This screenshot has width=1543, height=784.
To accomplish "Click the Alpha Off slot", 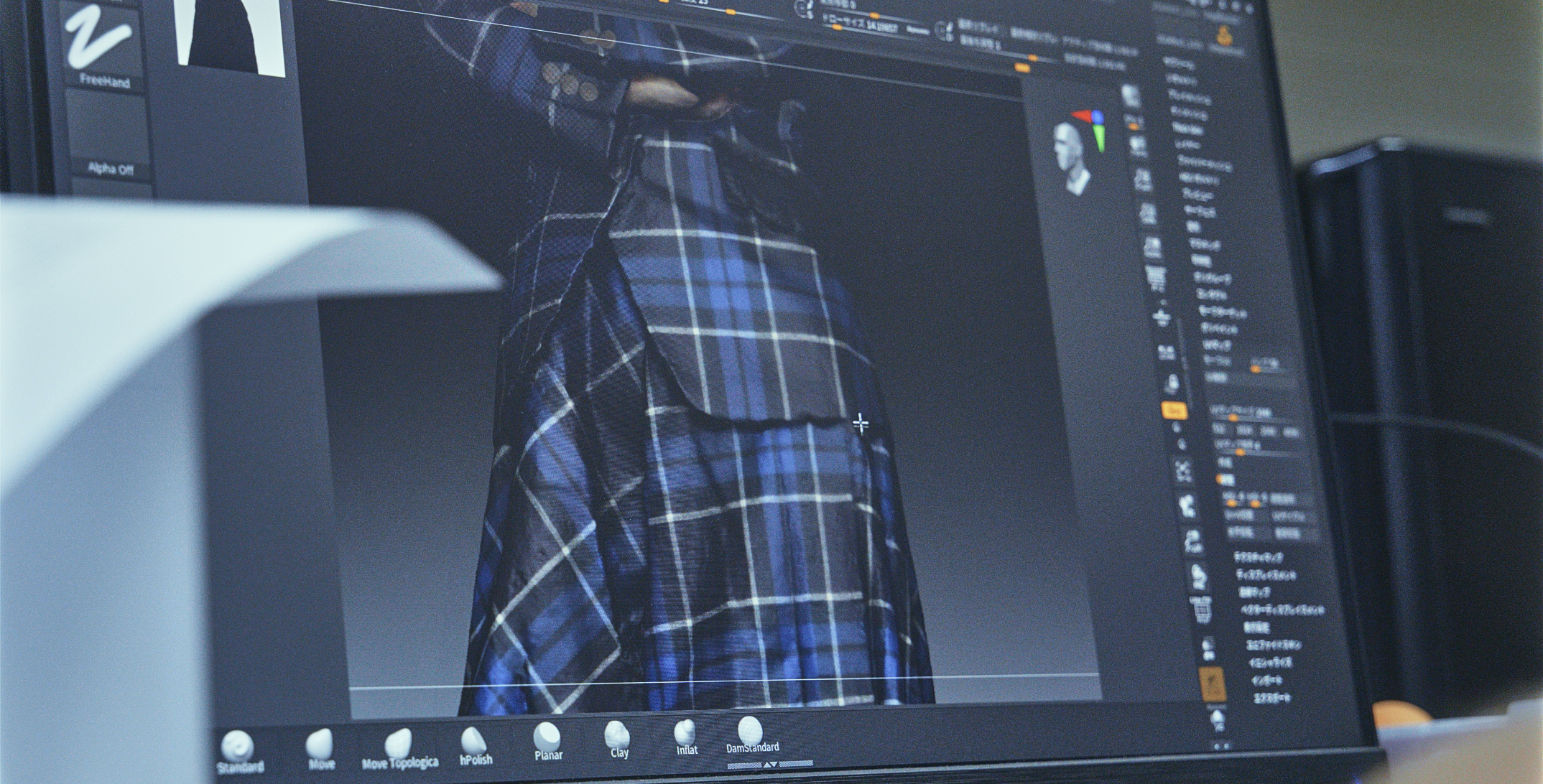I will 109,136.
